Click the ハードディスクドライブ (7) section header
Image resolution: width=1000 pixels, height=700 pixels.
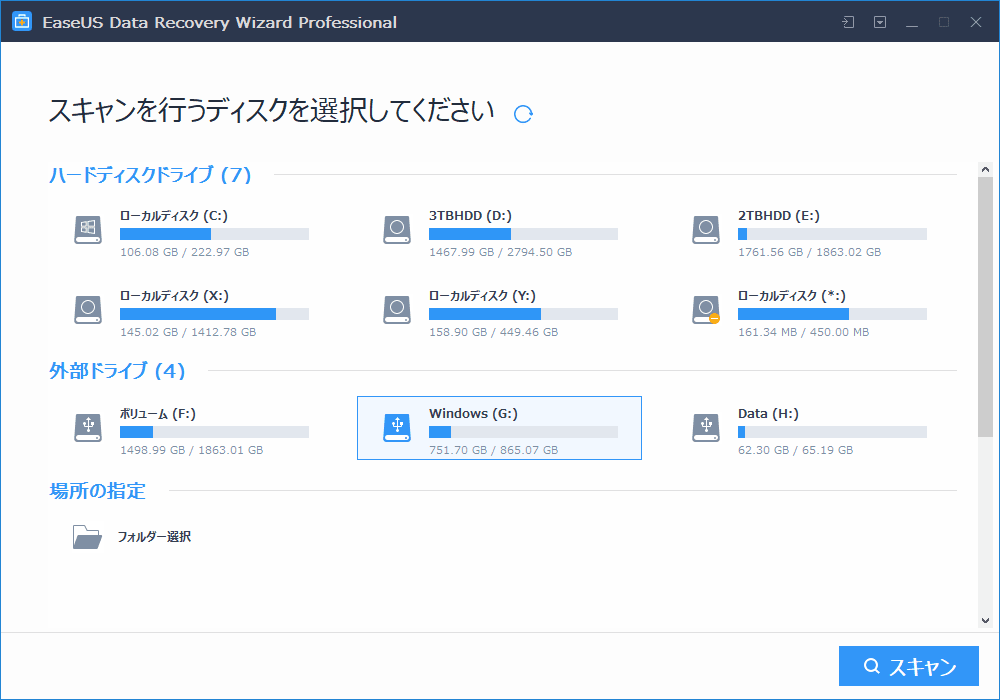pyautogui.click(x=150, y=175)
